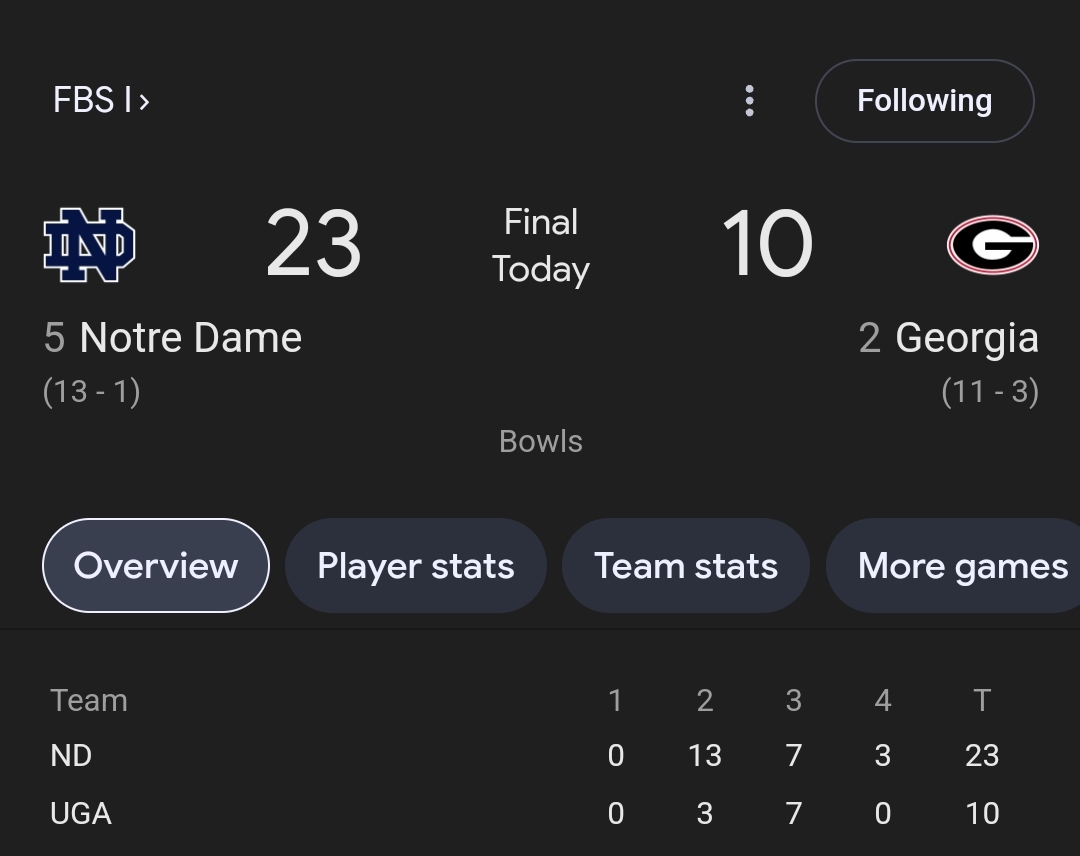Open the three-dot options menu
Screen dimensions: 1080x856
[x=750, y=101]
